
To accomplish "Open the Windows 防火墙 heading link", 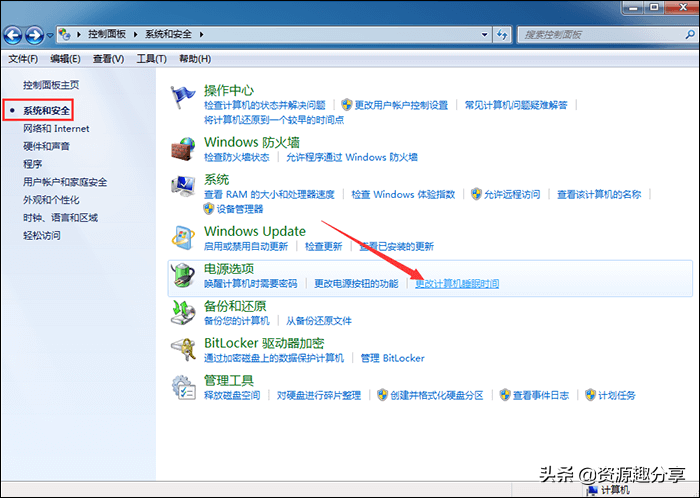I will point(252,142).
